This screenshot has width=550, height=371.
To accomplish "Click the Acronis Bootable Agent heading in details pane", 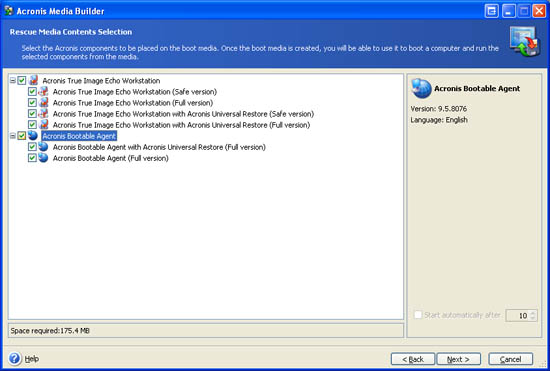I will point(477,88).
